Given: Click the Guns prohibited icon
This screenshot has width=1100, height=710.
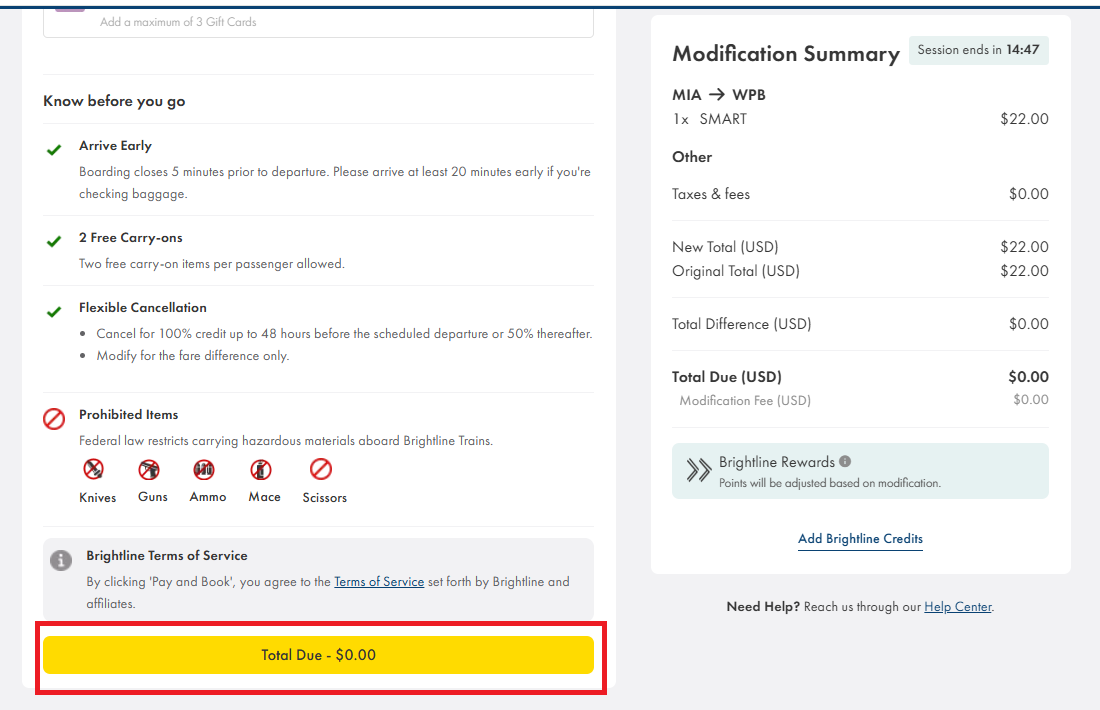Looking at the screenshot, I should click(x=149, y=469).
